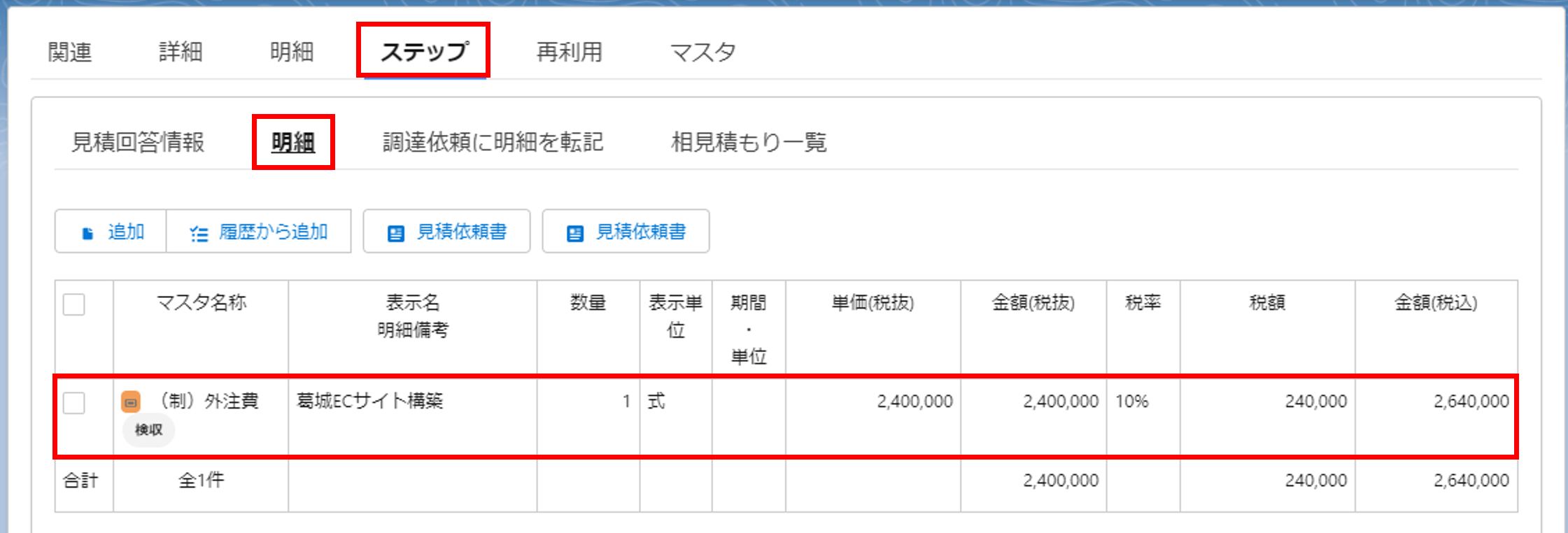
Task: Click the first 見積依頼書 button icon
Action: pyautogui.click(x=396, y=233)
